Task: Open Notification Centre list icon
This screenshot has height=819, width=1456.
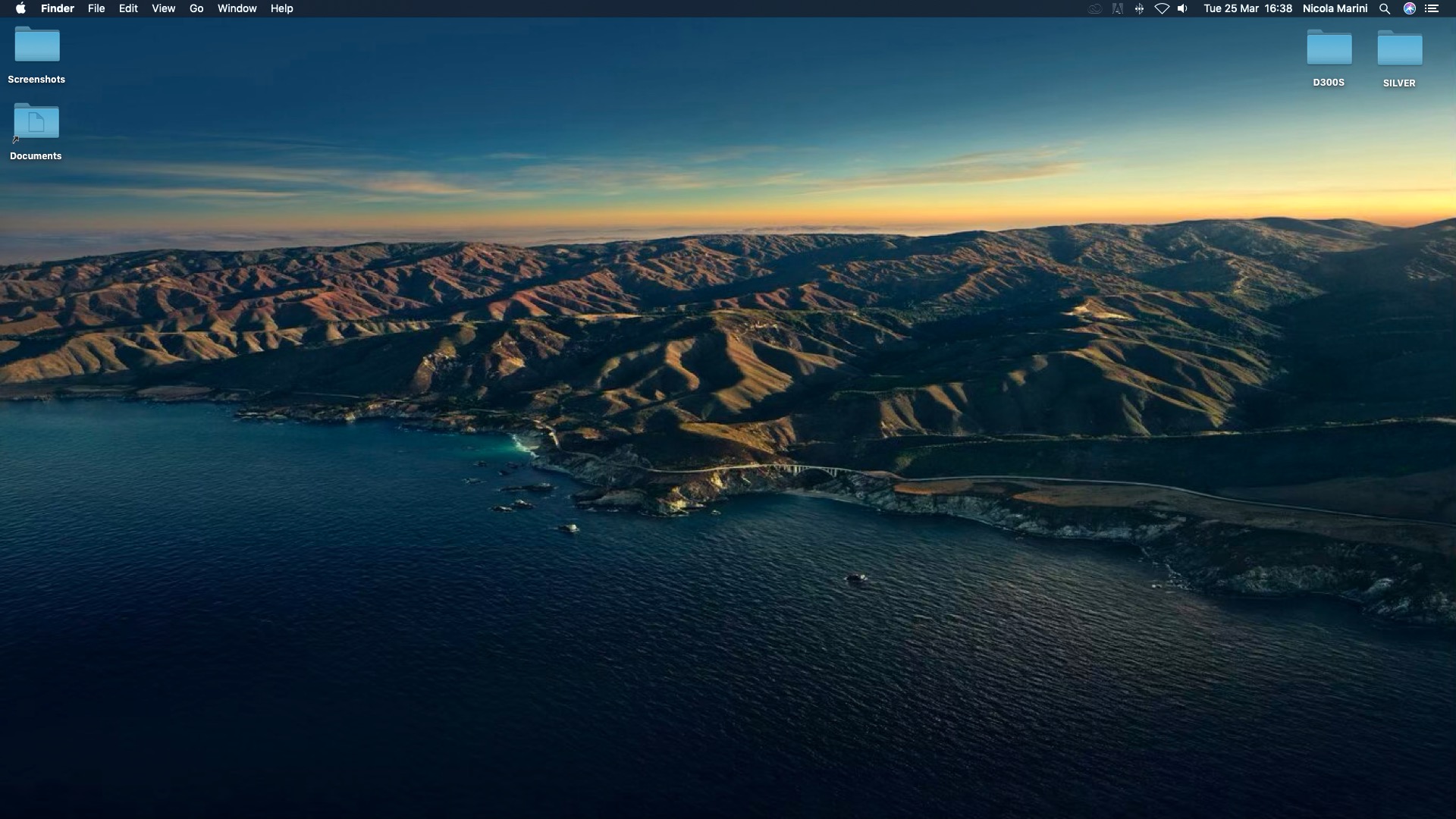Action: click(1432, 8)
